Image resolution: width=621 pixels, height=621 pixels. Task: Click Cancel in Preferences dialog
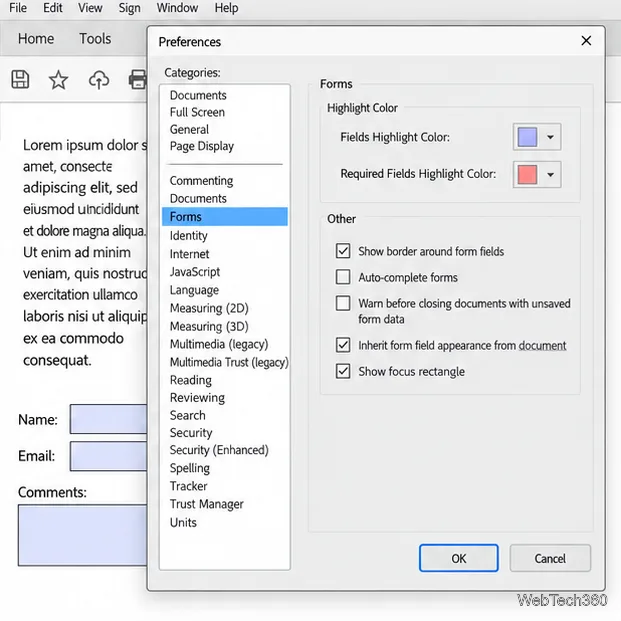pos(550,558)
